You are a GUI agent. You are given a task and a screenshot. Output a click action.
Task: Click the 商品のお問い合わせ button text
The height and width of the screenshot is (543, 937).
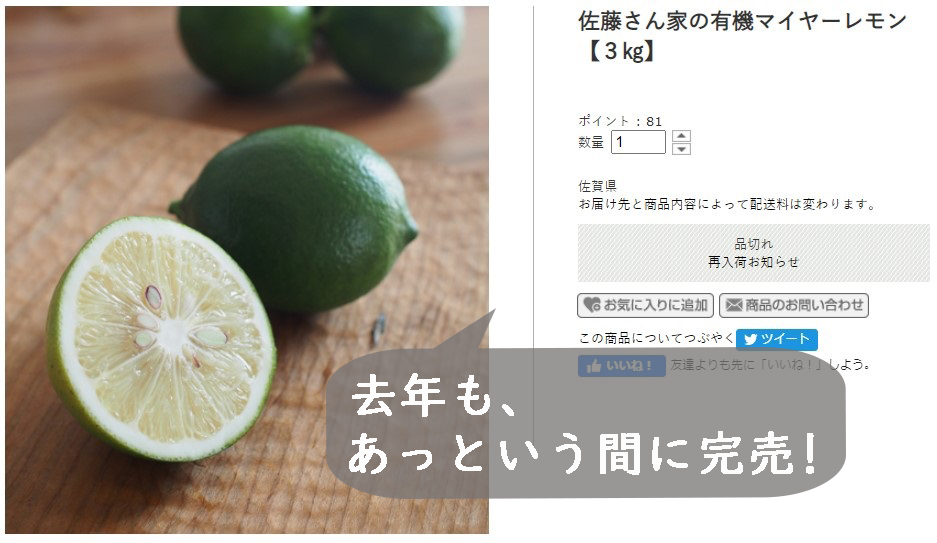click(804, 305)
